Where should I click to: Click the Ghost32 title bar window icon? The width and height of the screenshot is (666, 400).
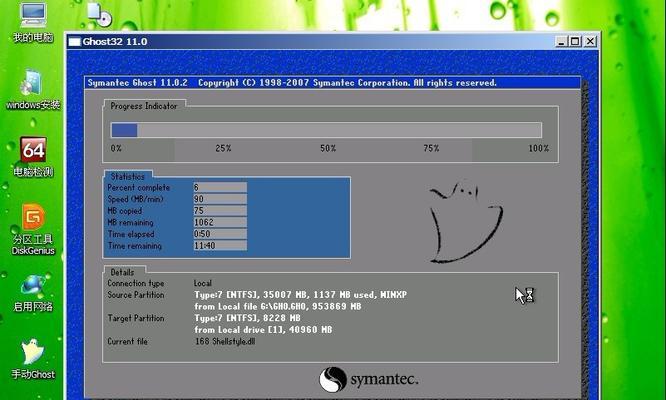click(74, 42)
